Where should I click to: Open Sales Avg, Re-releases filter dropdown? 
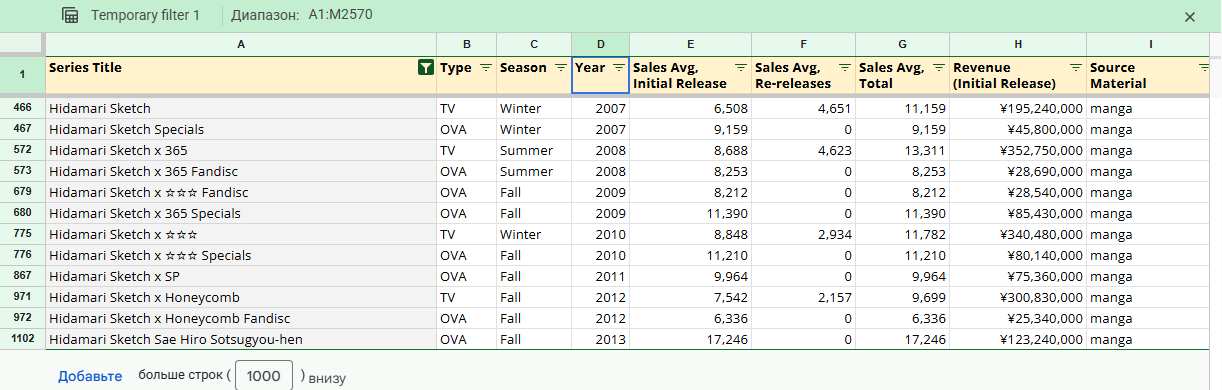tap(845, 67)
